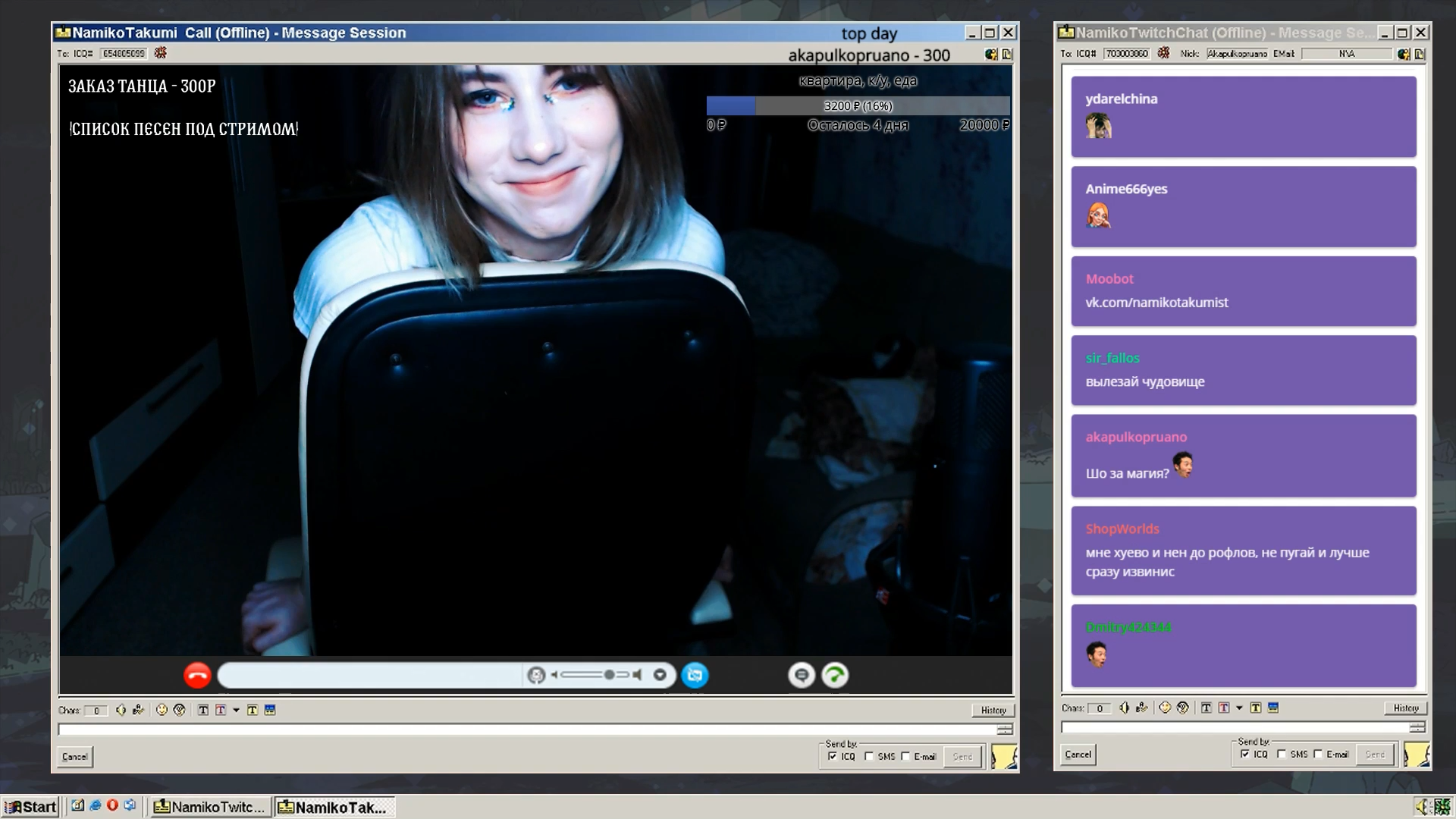This screenshot has height=819, width=1456.
Task: Click the green call answer icon
Action: point(835,675)
